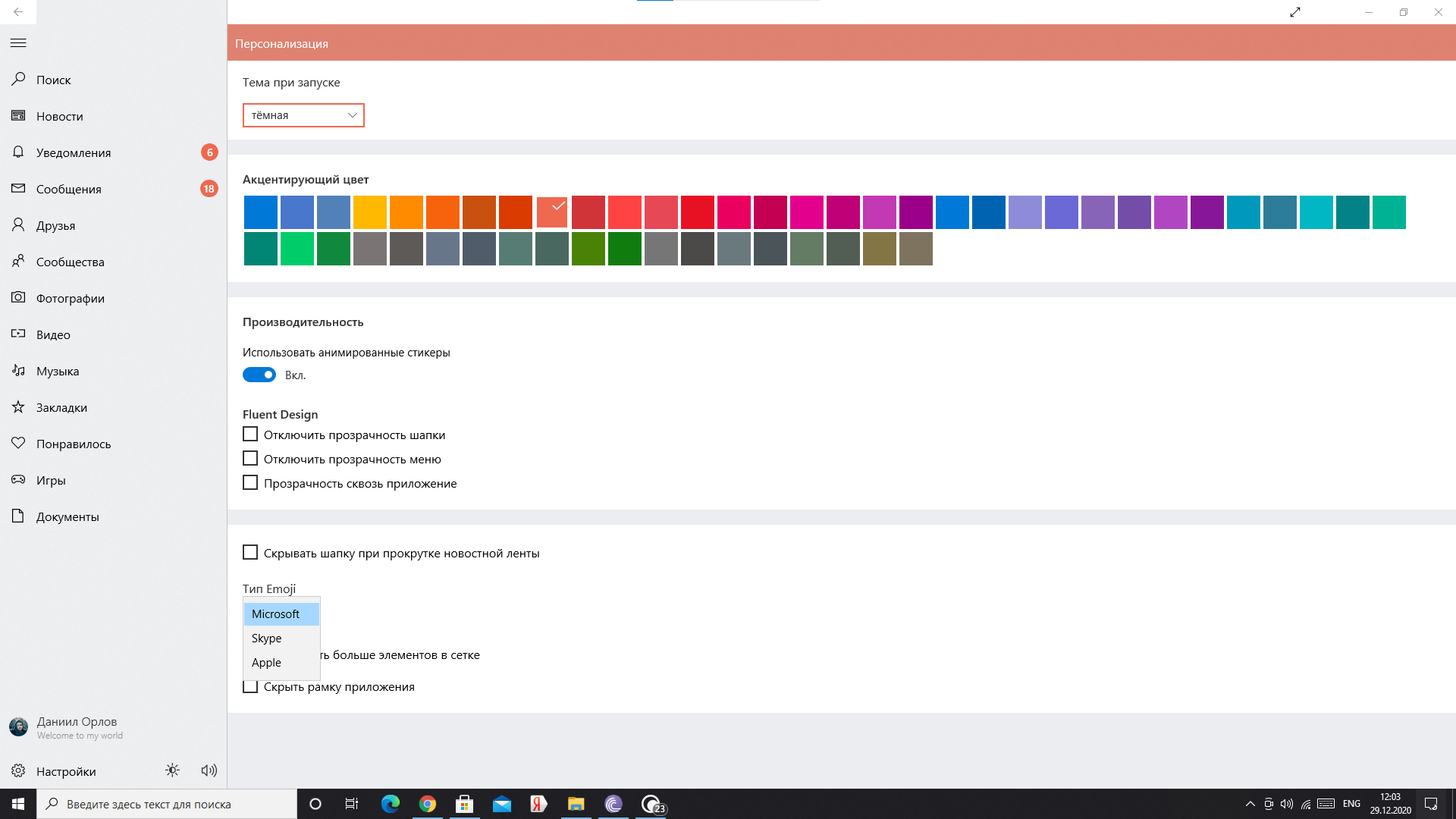
Task: Open Notifications with bell icon
Action: tap(73, 152)
